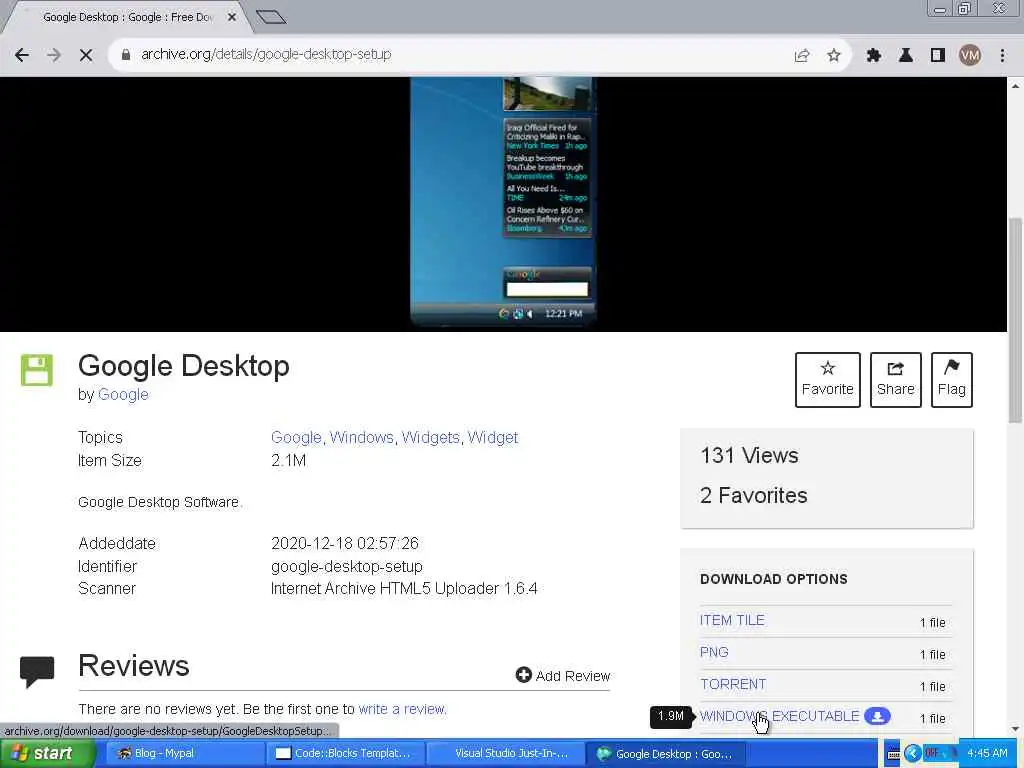Click the DOWNLOAD OPTIONS heading
The image size is (1024, 768).
coord(774,579)
